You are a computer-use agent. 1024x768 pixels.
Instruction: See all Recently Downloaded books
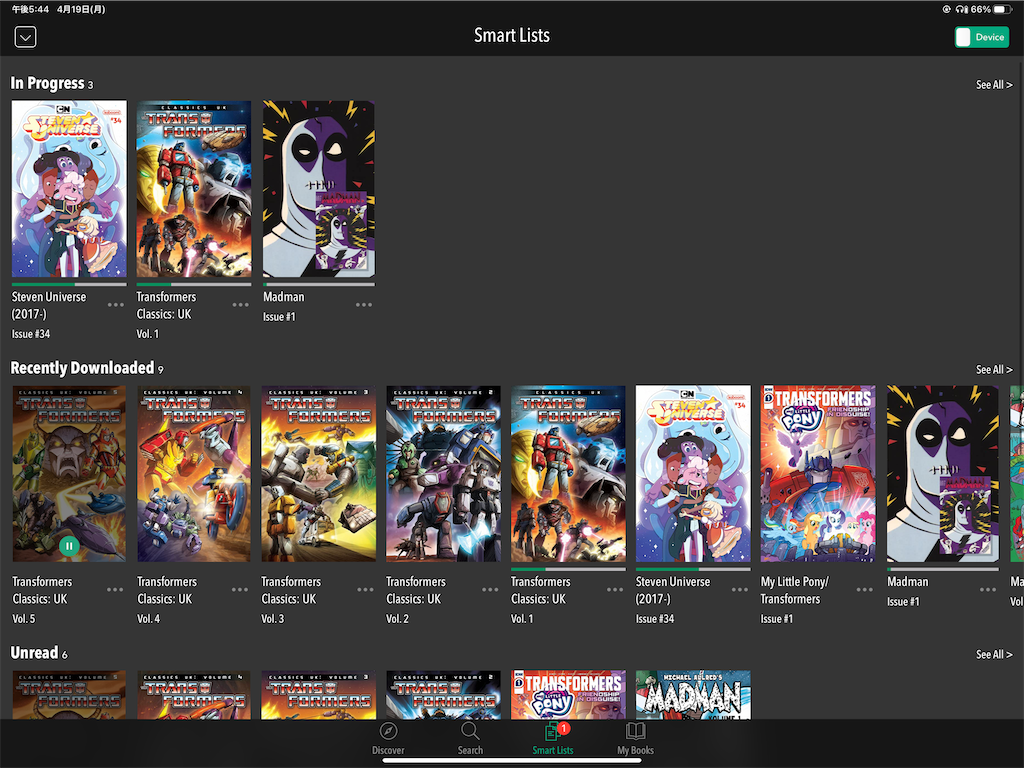pos(994,370)
